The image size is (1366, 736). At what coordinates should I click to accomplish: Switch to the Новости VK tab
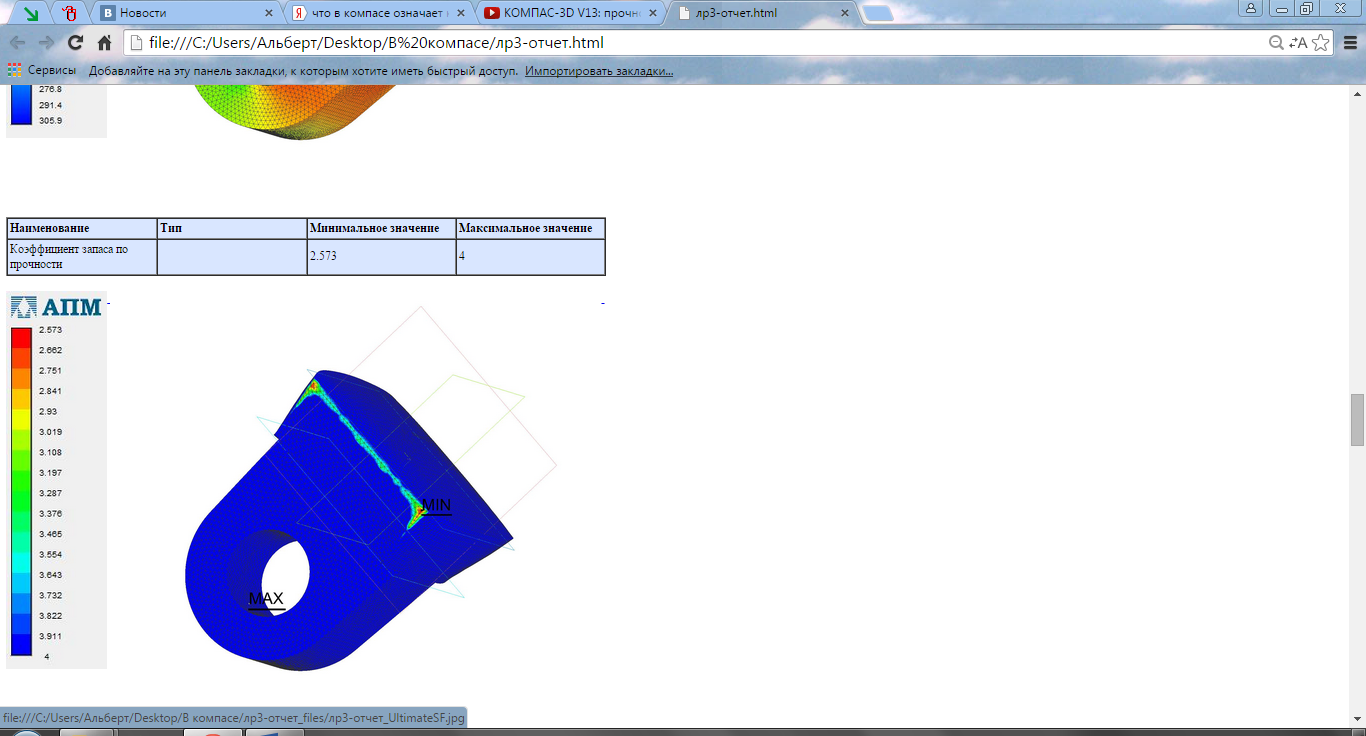click(185, 13)
